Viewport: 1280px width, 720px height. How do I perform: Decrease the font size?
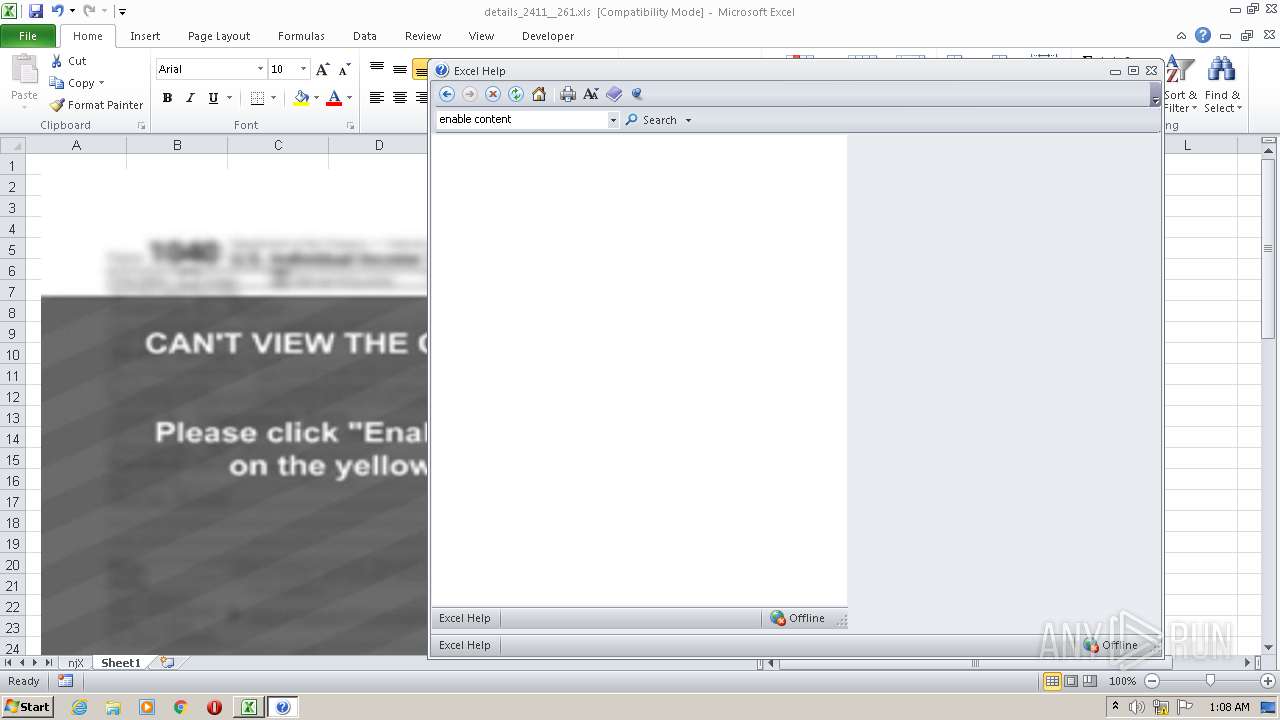coord(344,69)
